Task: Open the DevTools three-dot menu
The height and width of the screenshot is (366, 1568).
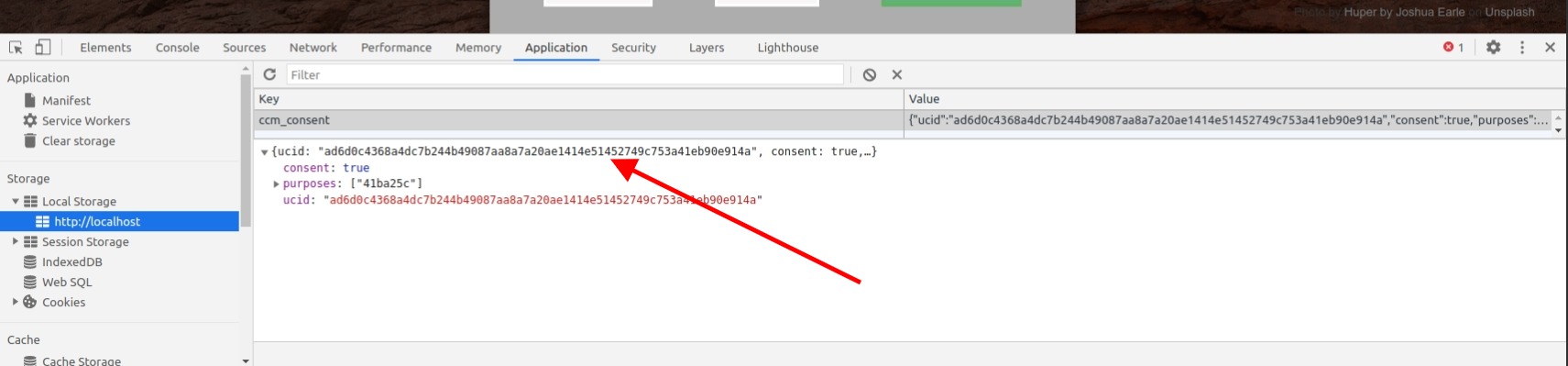Action: 1522,47
